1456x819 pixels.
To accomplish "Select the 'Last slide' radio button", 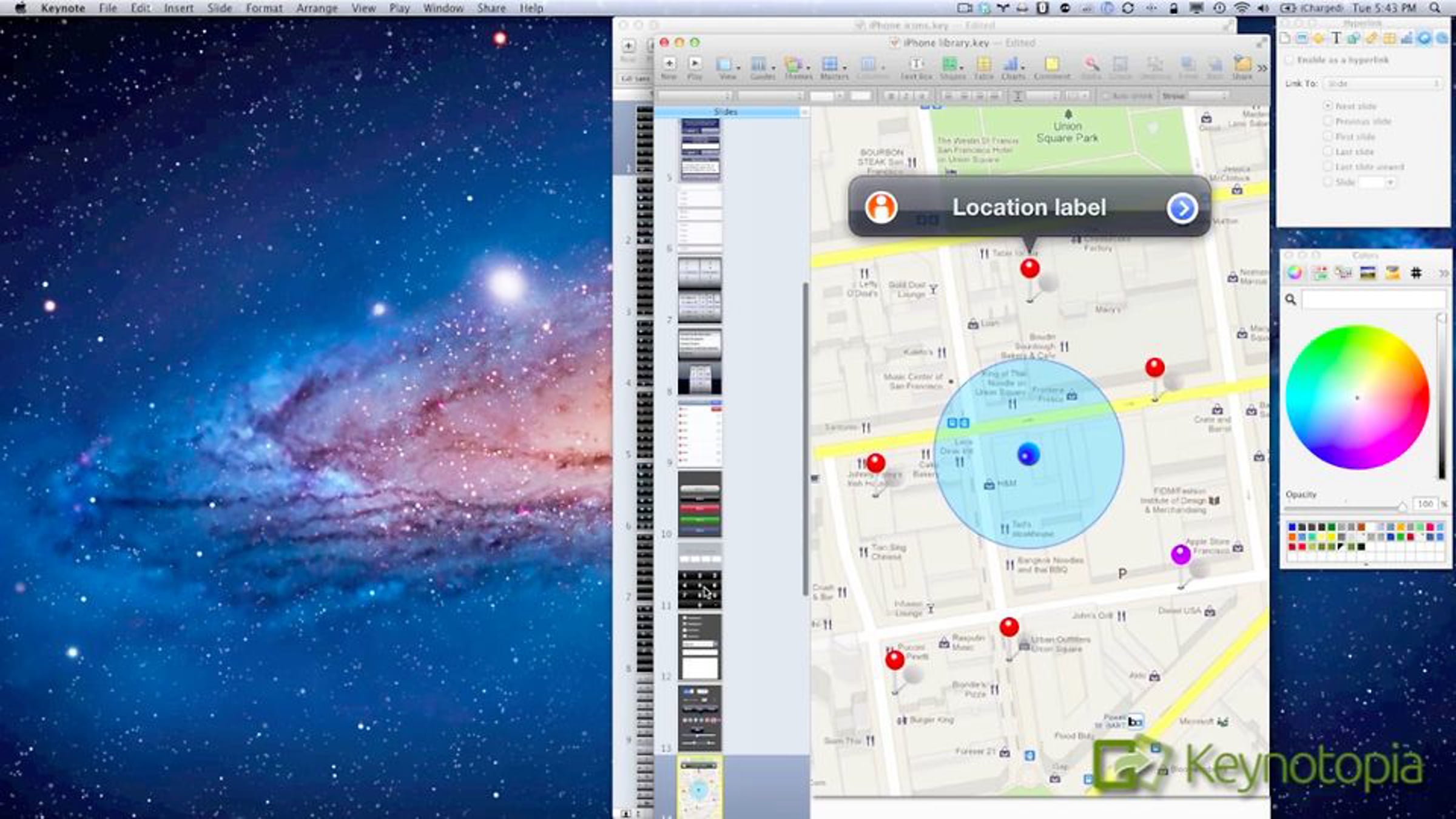I will (x=1328, y=151).
